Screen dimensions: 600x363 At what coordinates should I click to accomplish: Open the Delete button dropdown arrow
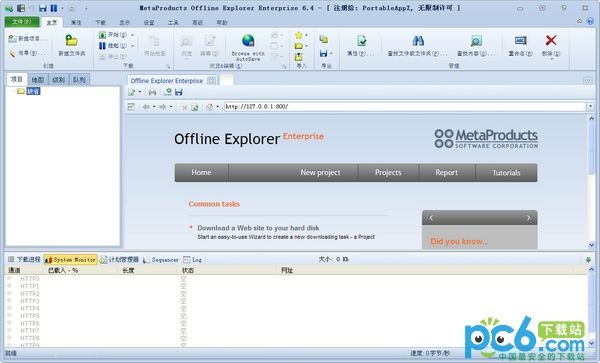pos(551,59)
